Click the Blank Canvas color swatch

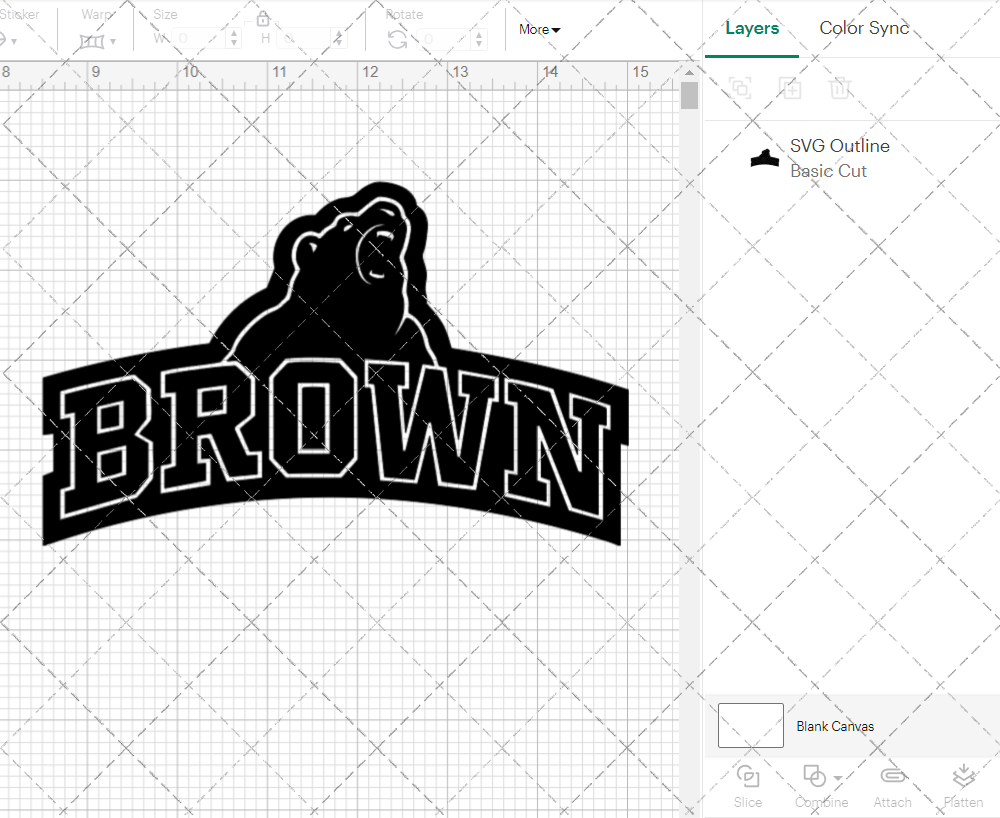coord(750,725)
